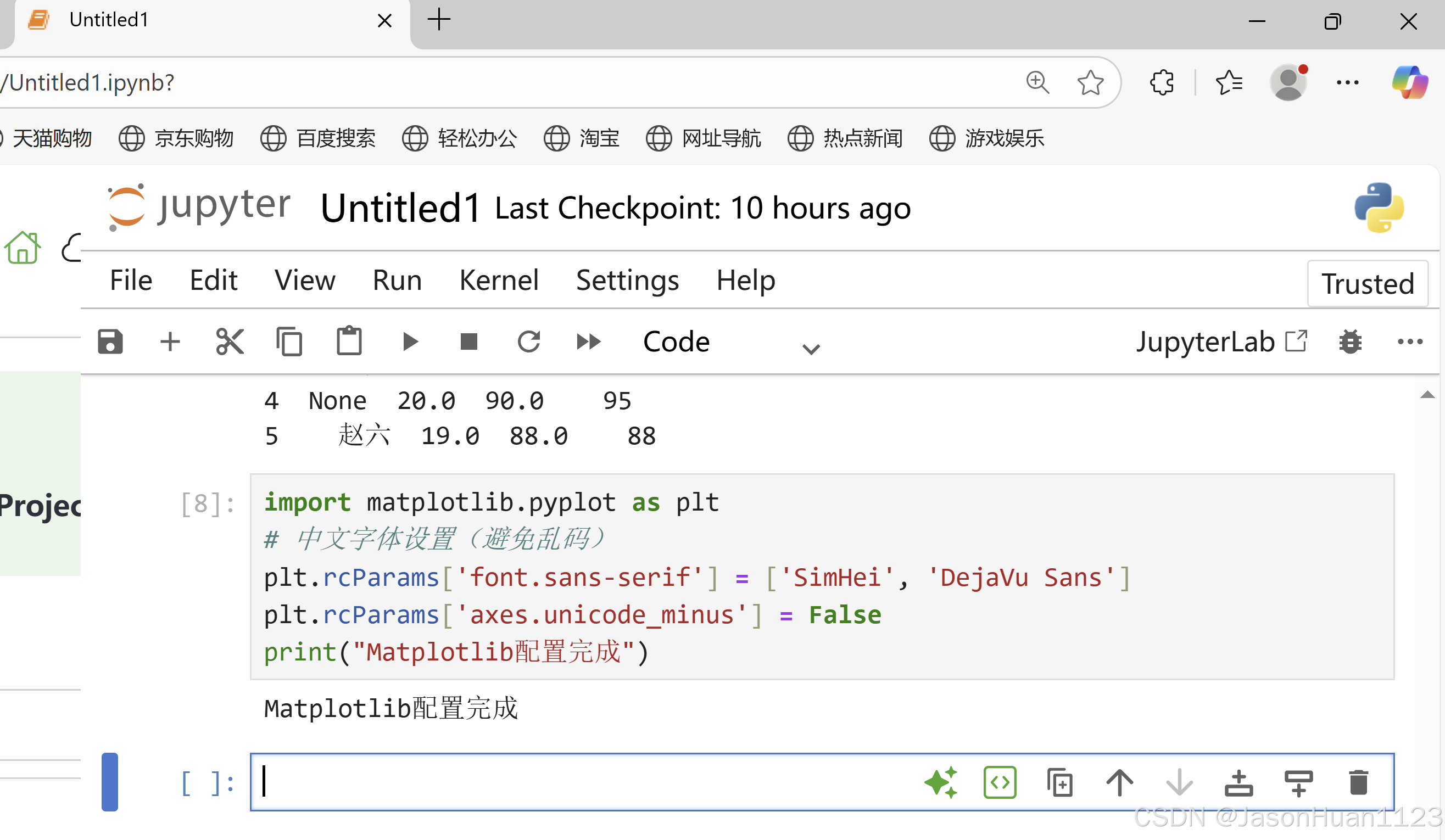Focus the empty code cell input area
Screen dimensions: 1445x840
click(573, 781)
